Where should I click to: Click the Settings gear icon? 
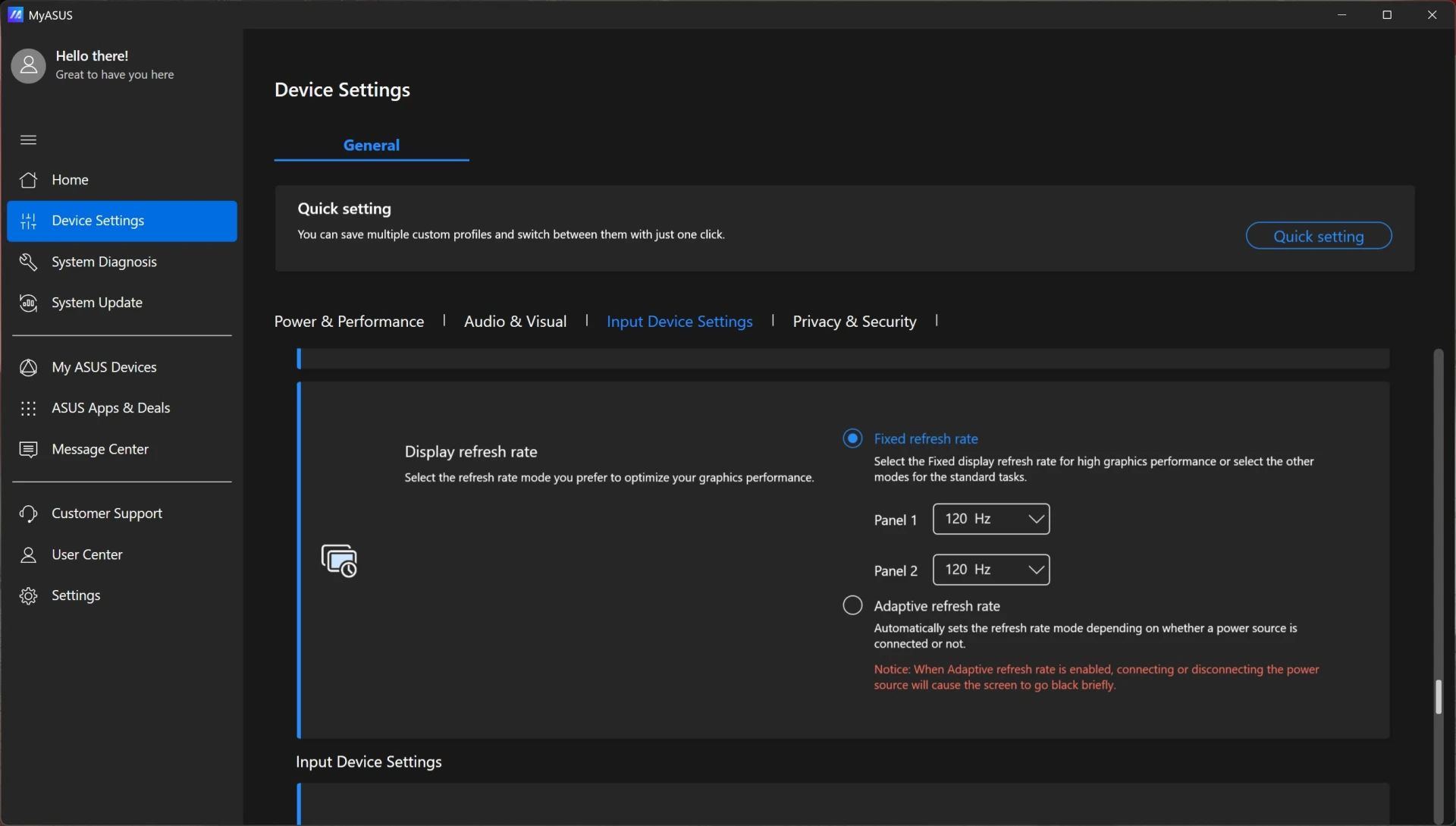tap(28, 595)
